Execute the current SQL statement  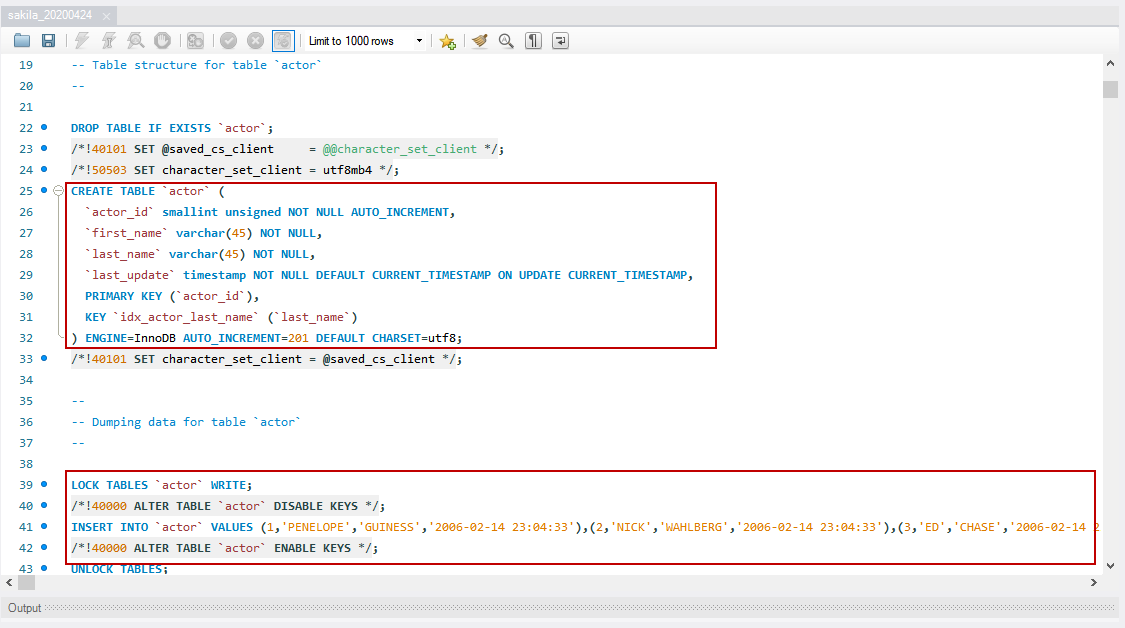pyautogui.click(x=108, y=40)
